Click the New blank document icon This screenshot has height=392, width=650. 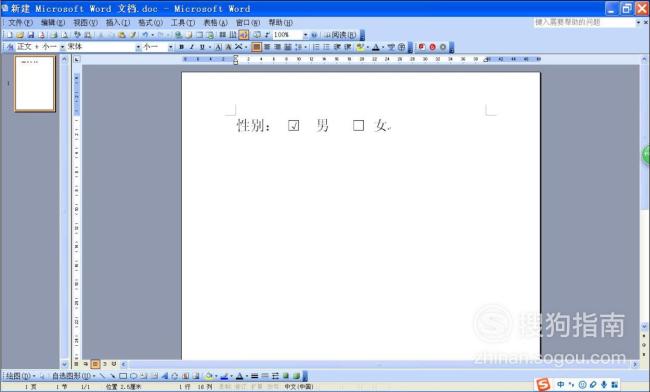click(10, 35)
